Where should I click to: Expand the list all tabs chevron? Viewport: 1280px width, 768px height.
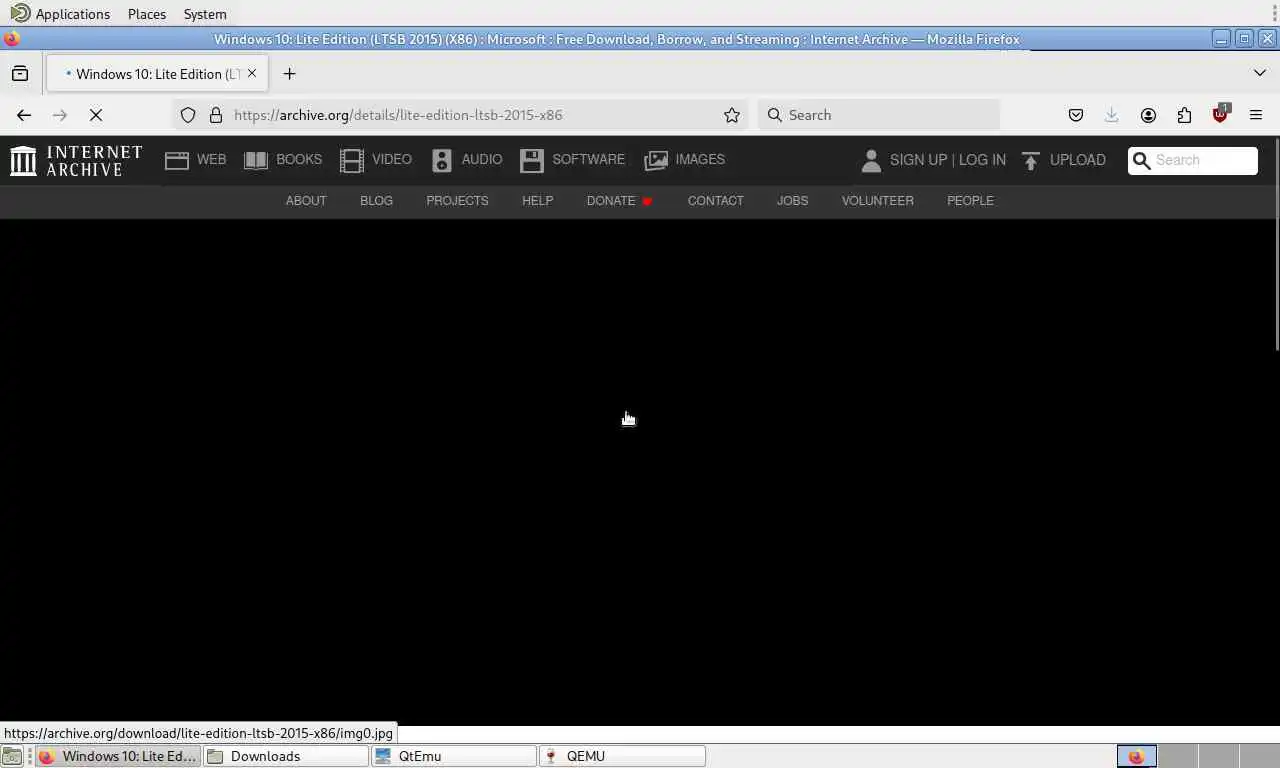[x=1260, y=73]
